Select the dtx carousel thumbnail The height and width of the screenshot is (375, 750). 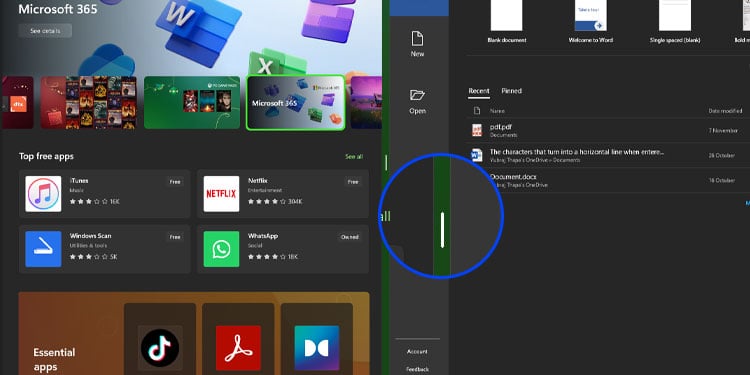[x=18, y=102]
